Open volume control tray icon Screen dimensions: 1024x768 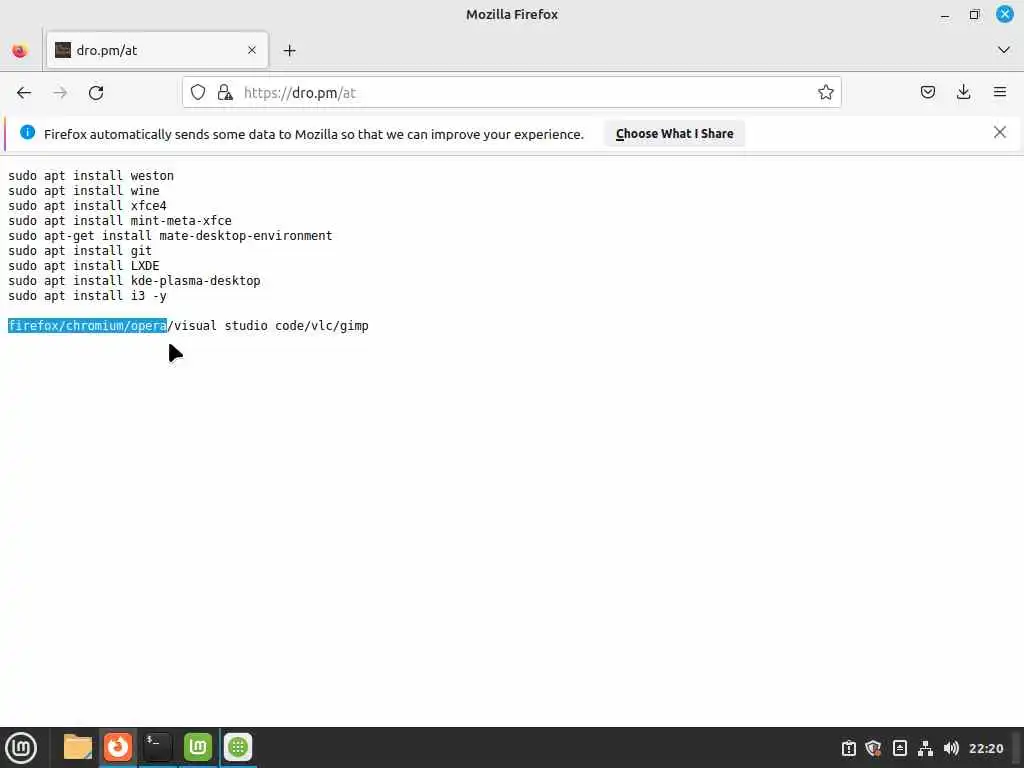pos(951,748)
